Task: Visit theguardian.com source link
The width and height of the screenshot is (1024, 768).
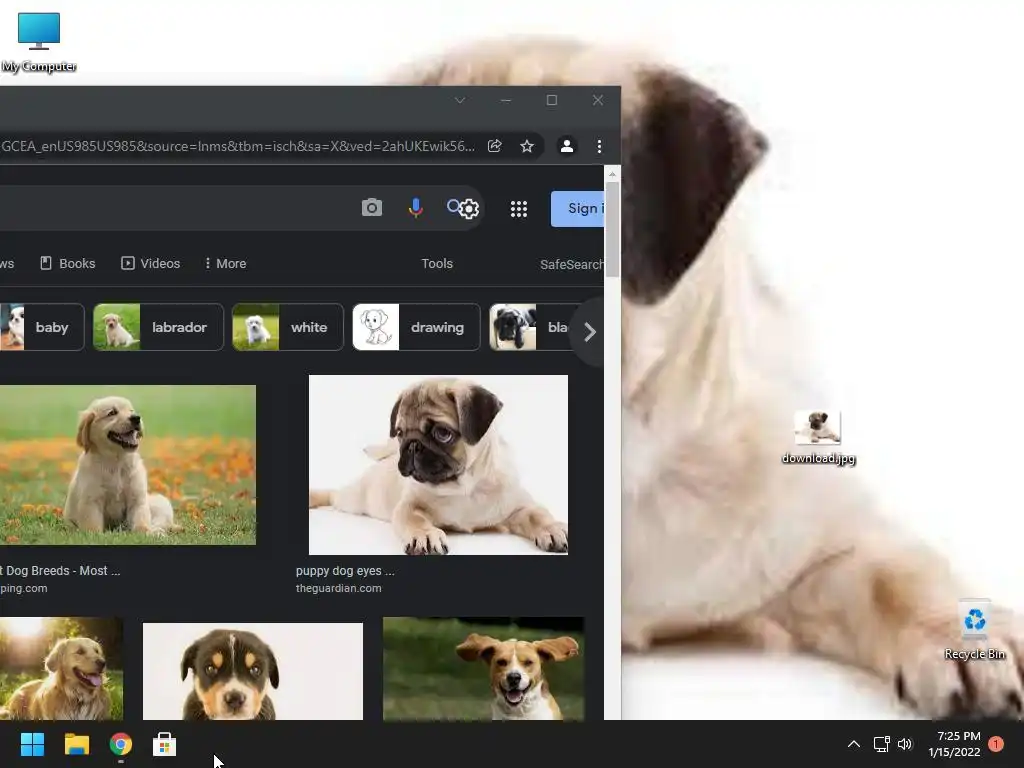Action: (x=338, y=588)
